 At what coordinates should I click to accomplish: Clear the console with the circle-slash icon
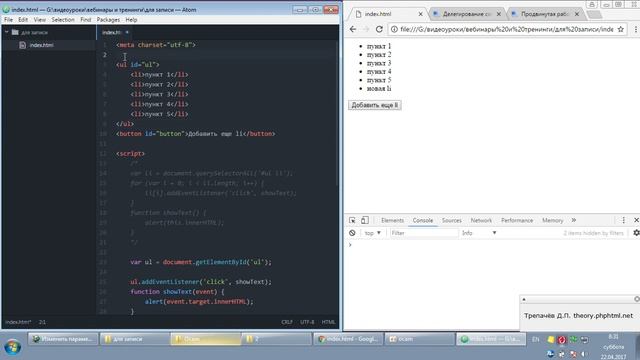(352, 233)
